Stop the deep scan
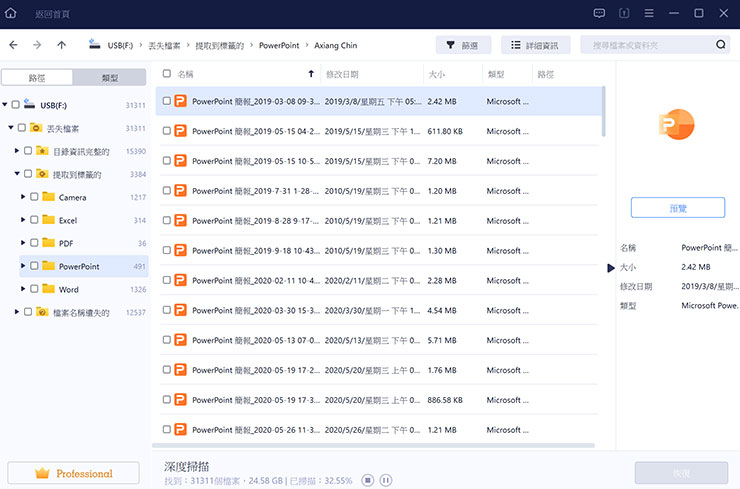The height and width of the screenshot is (489, 740). (368, 481)
